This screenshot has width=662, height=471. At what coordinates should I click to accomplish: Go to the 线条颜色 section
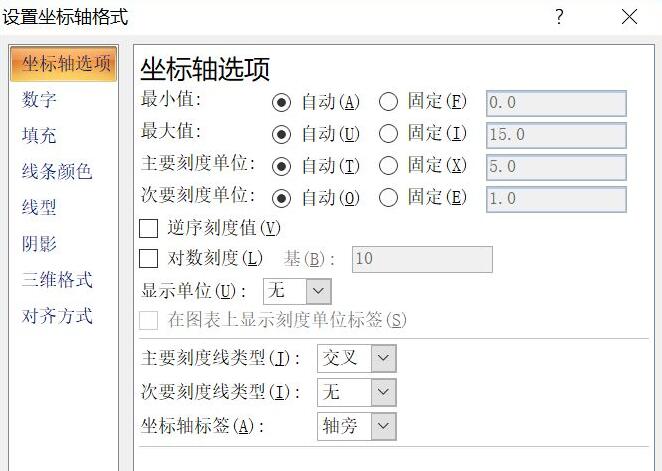57,172
